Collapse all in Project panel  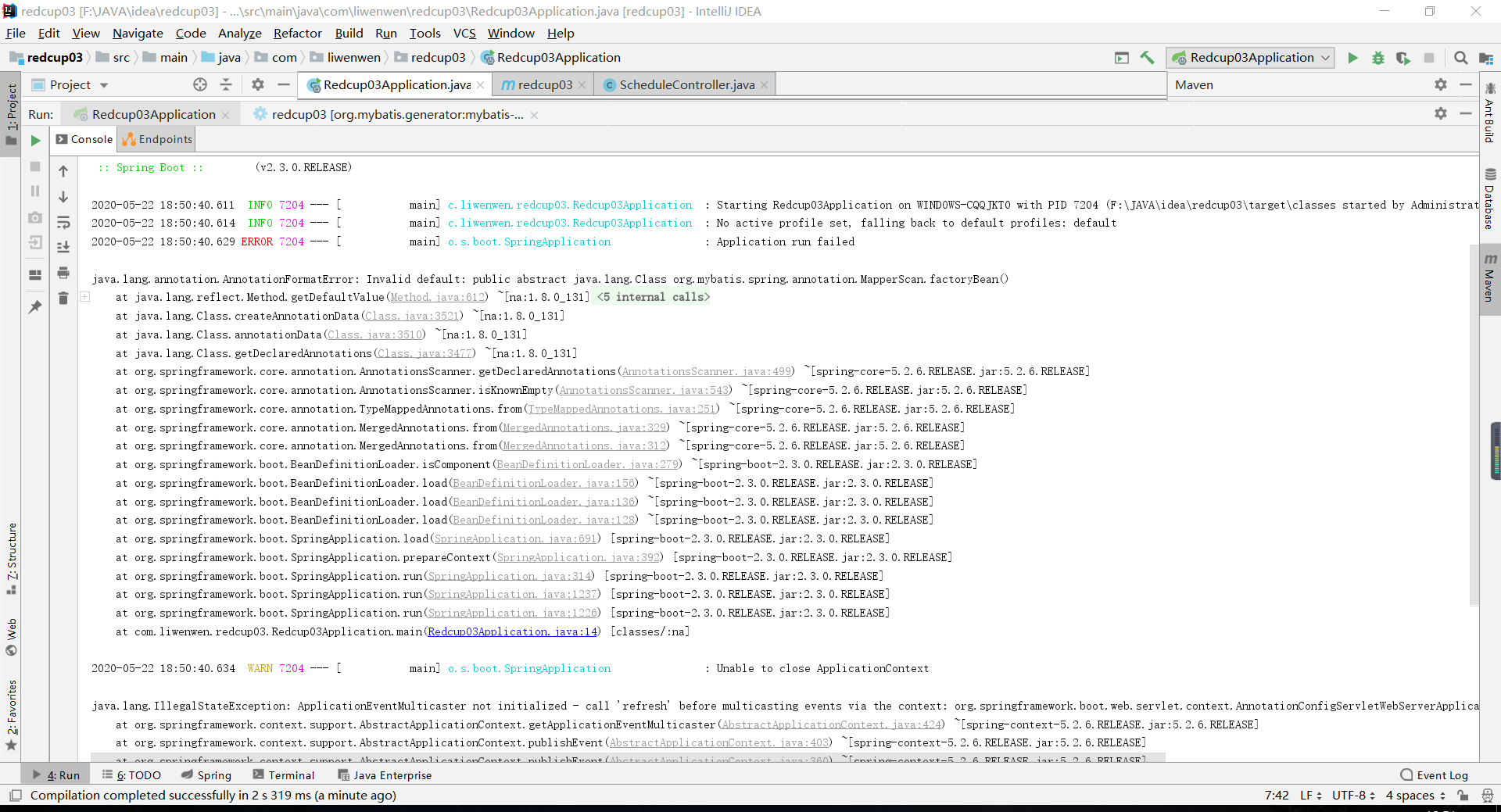[x=226, y=84]
